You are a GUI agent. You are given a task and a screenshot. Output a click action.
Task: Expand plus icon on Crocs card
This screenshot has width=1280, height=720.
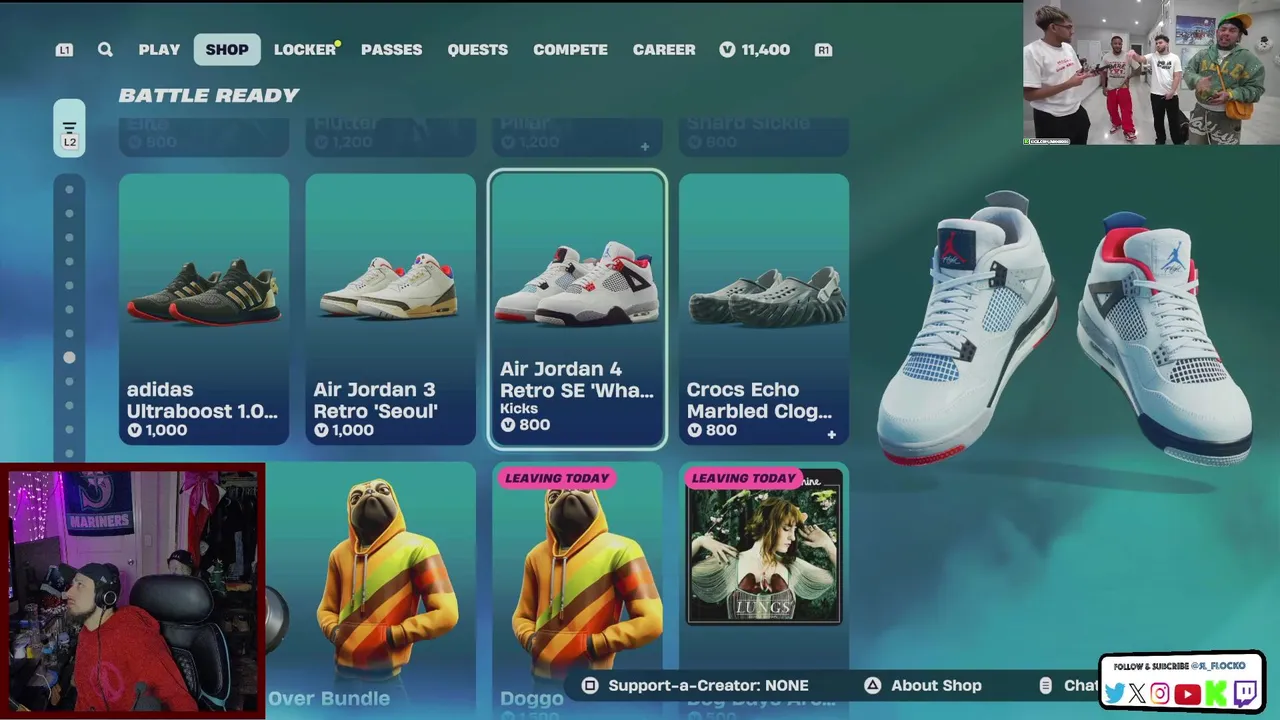(x=831, y=435)
